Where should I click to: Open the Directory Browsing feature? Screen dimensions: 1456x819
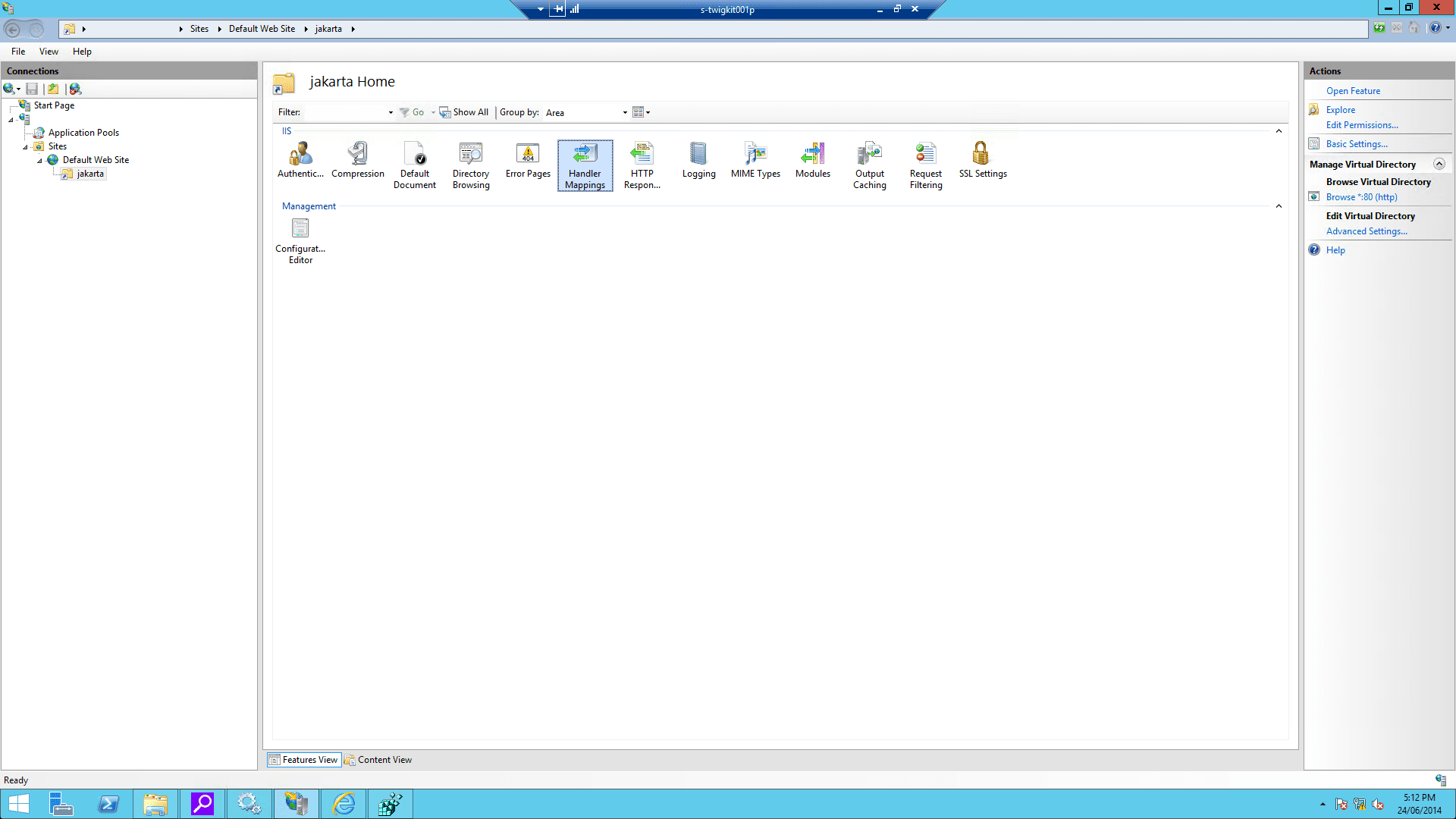[x=471, y=165]
